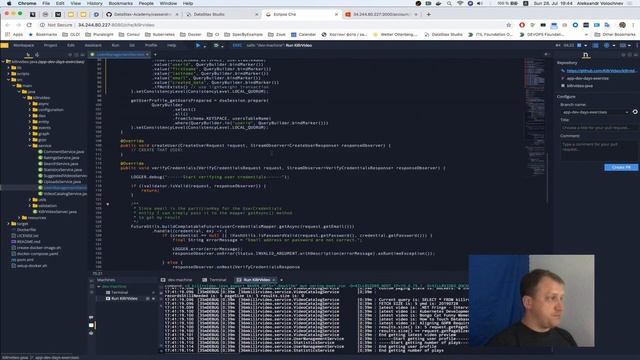Click refresh icon beside branch name

tap(635, 111)
